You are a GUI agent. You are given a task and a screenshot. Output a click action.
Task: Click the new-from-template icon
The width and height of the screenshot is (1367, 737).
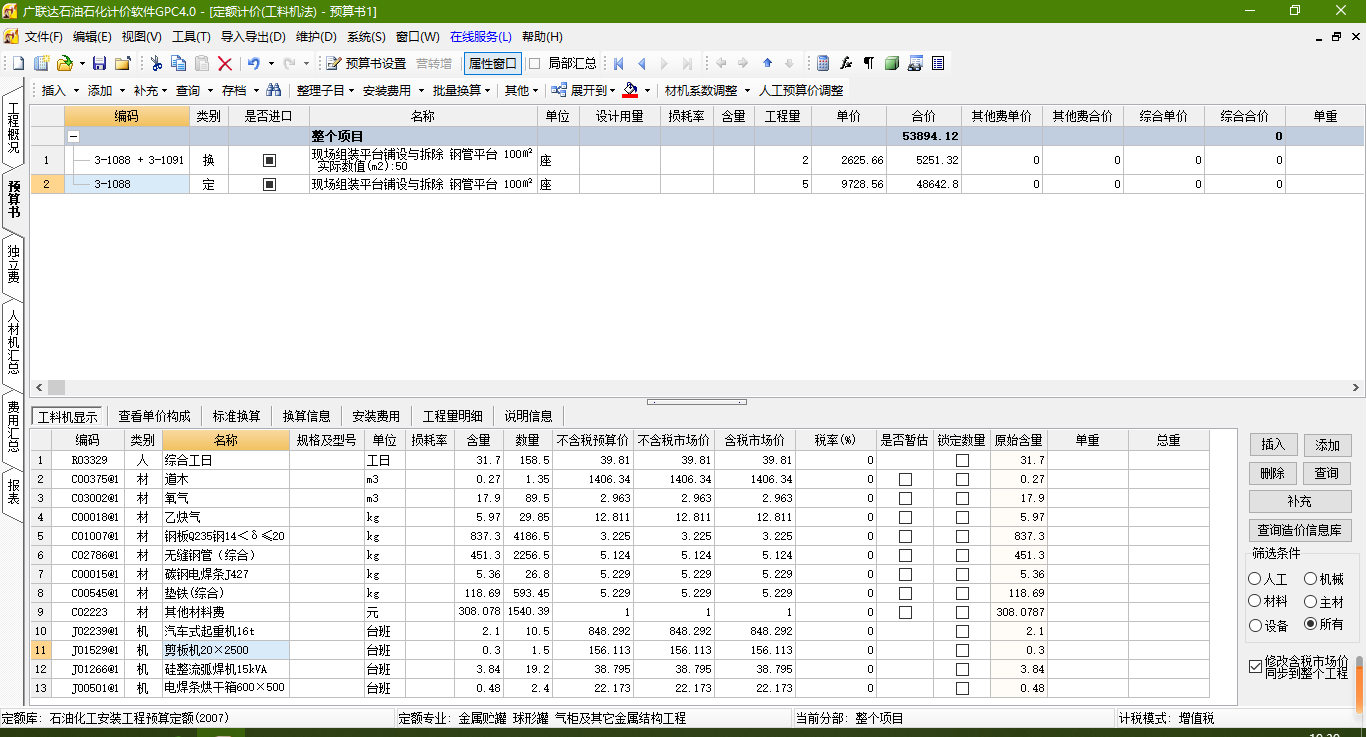(x=41, y=63)
